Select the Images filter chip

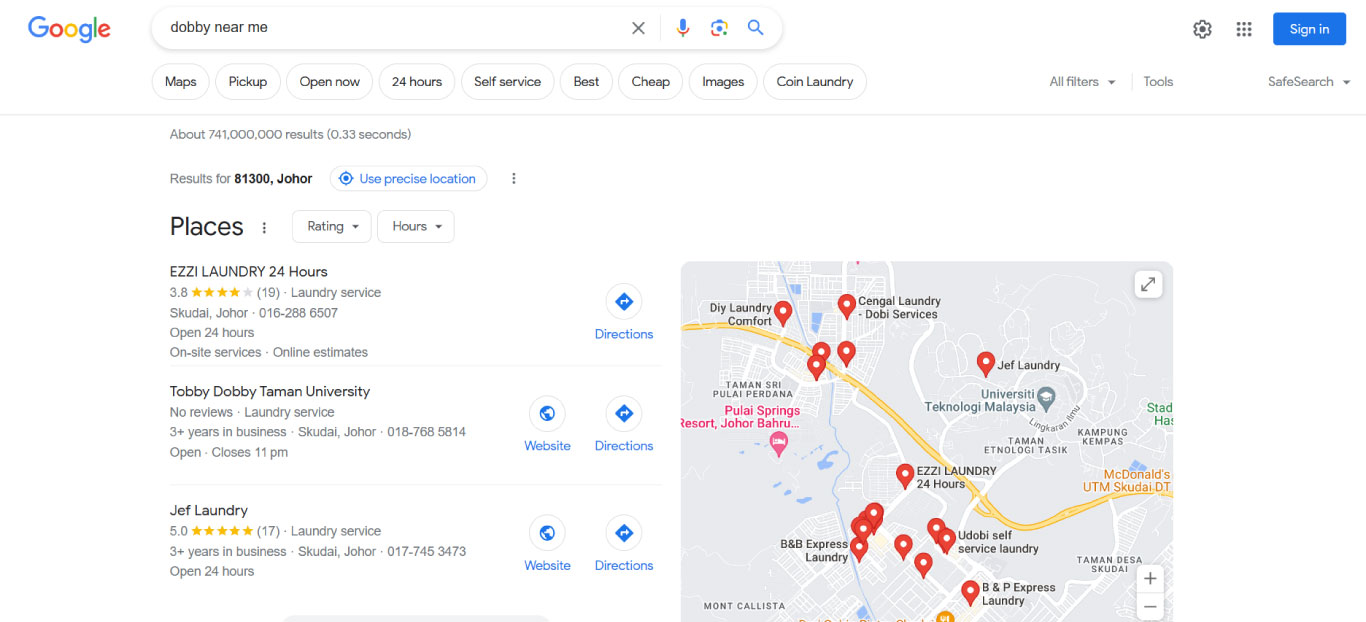[x=723, y=82]
